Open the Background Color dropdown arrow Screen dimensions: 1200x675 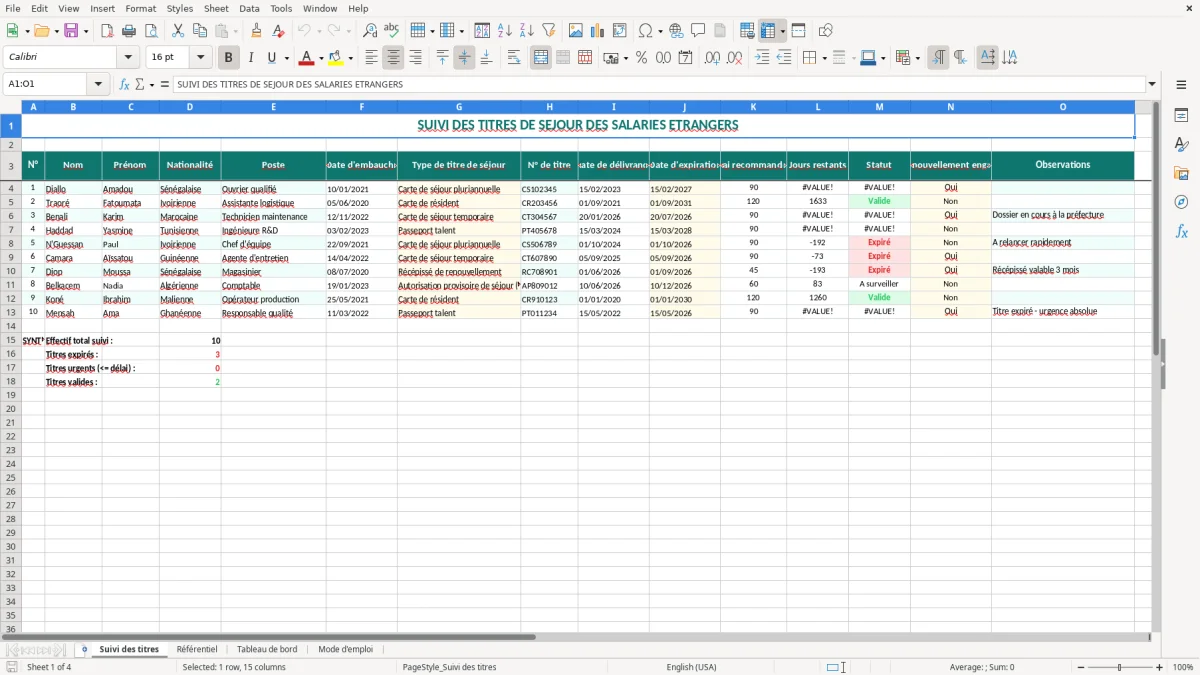click(x=350, y=58)
